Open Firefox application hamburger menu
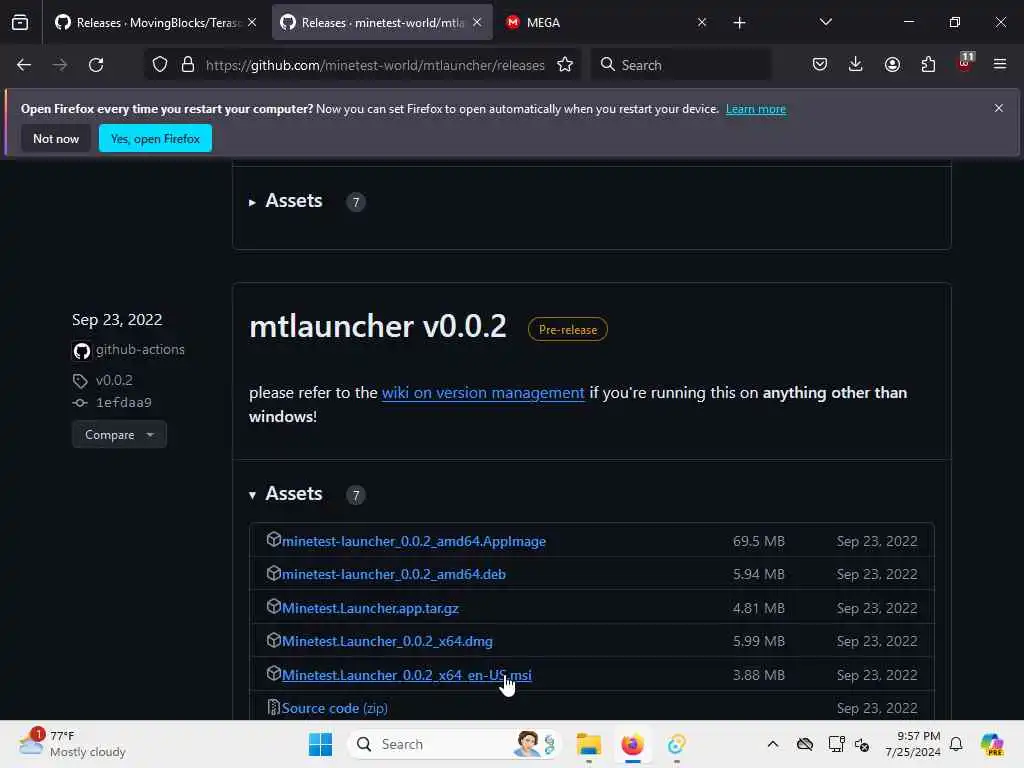1024x768 pixels. click(x=1000, y=65)
